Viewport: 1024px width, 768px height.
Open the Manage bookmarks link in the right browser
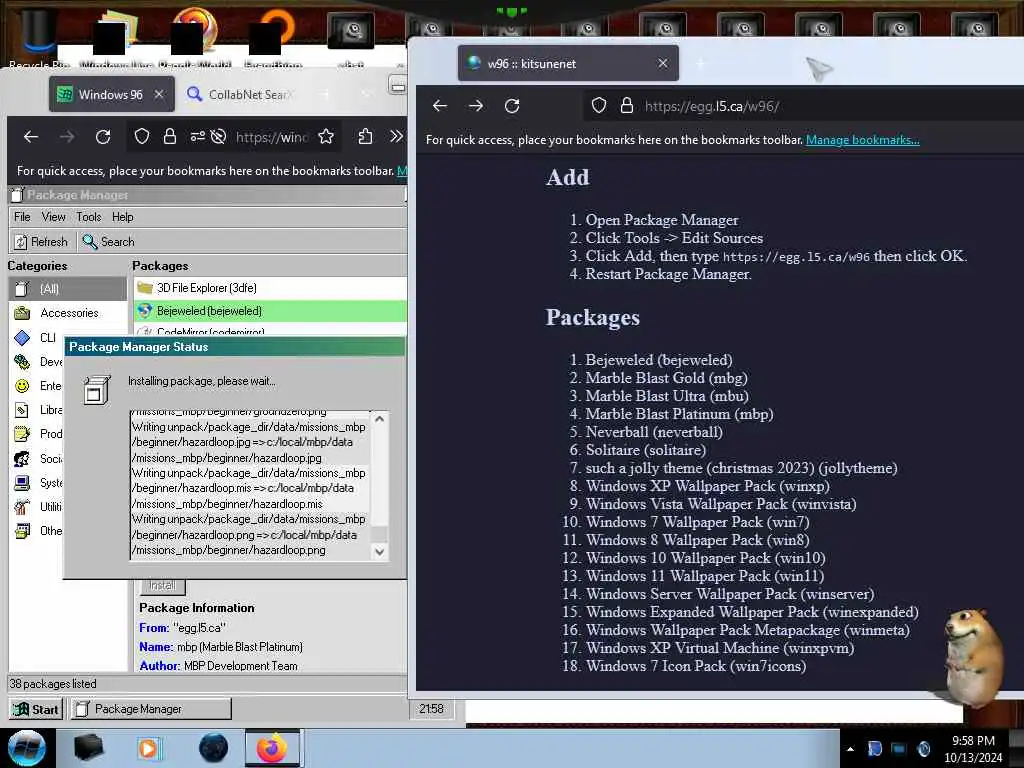[x=863, y=140]
